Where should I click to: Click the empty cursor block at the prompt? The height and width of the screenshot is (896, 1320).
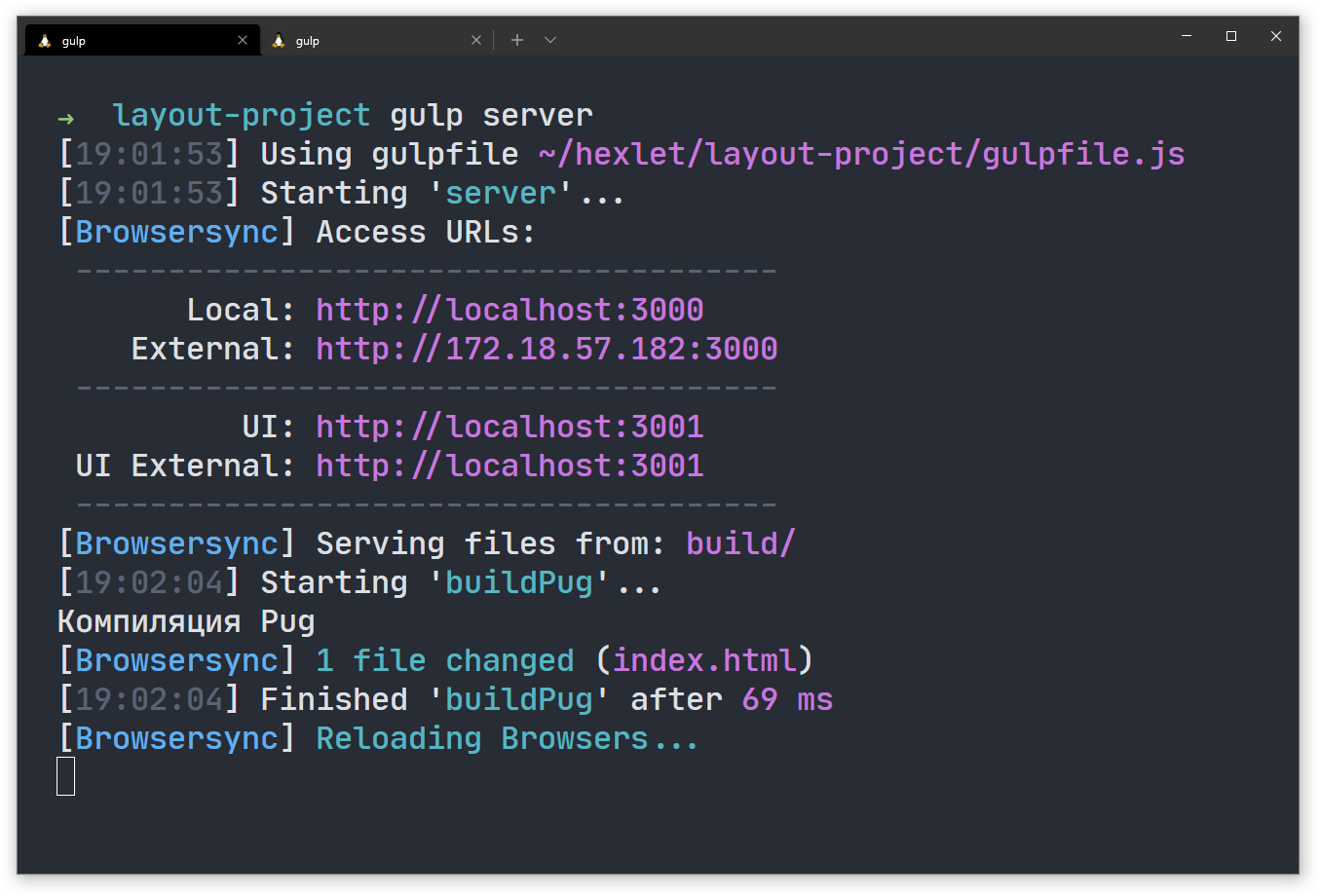pos(66,776)
